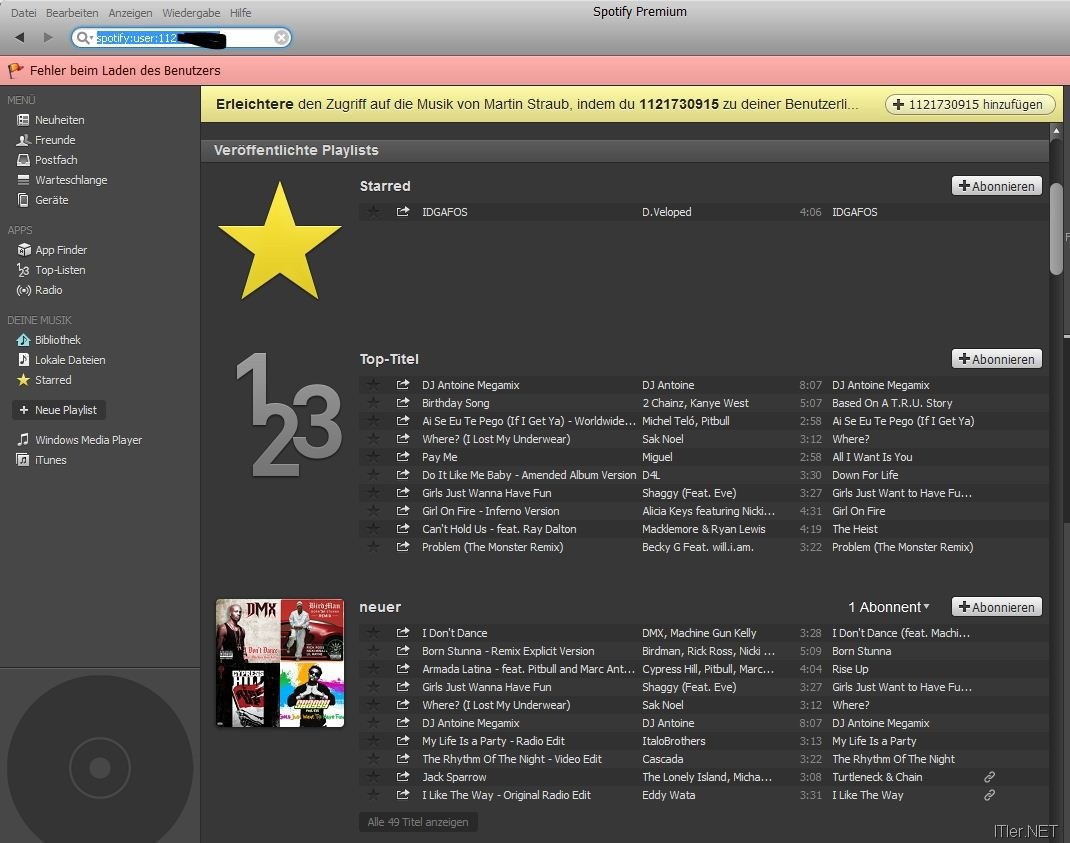
Task: Star the Jack Sparrow track
Action: [373, 777]
